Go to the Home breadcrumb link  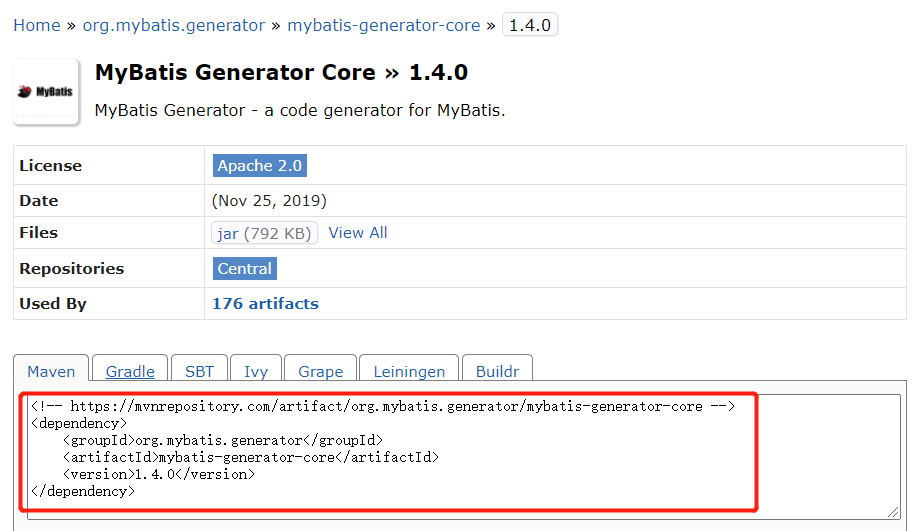pyautogui.click(x=37, y=25)
